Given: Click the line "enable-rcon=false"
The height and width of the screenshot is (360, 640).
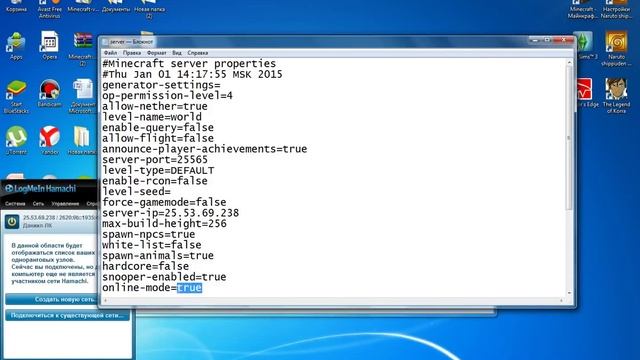Looking at the screenshot, I should 155,181.
